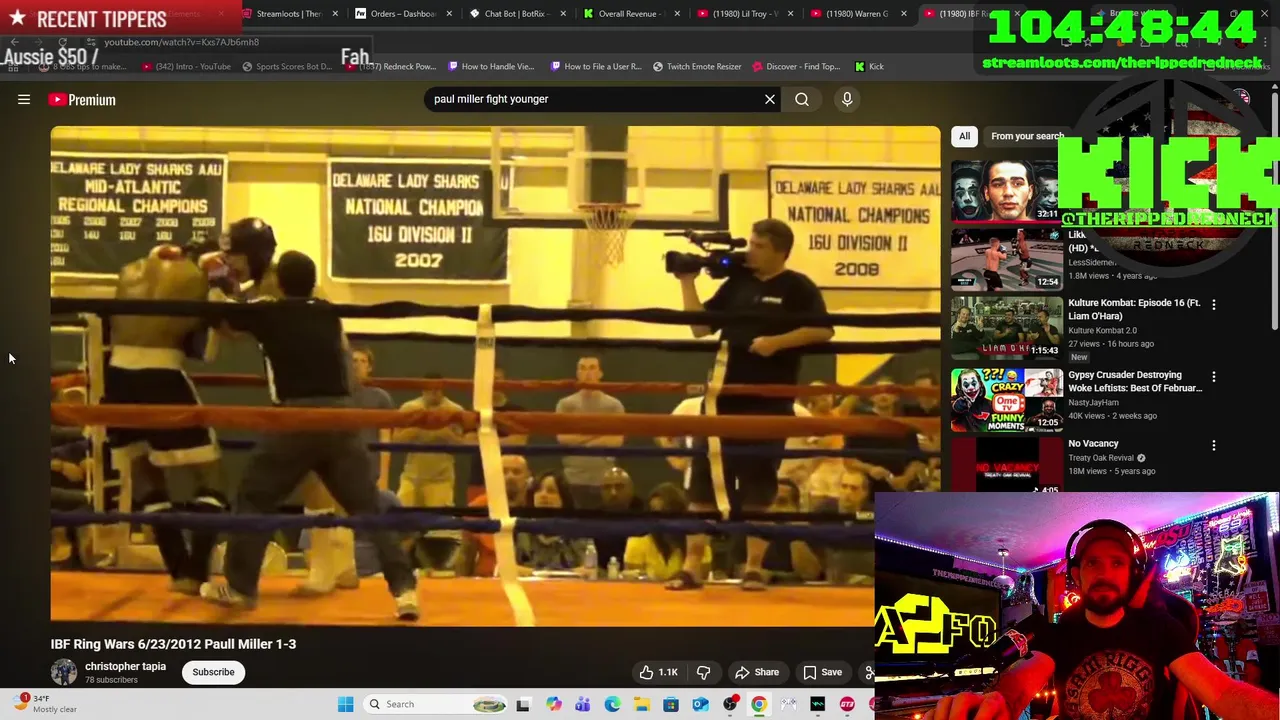Open Outlook from the taskbar
Image resolution: width=1280 pixels, height=720 pixels.
pos(700,704)
